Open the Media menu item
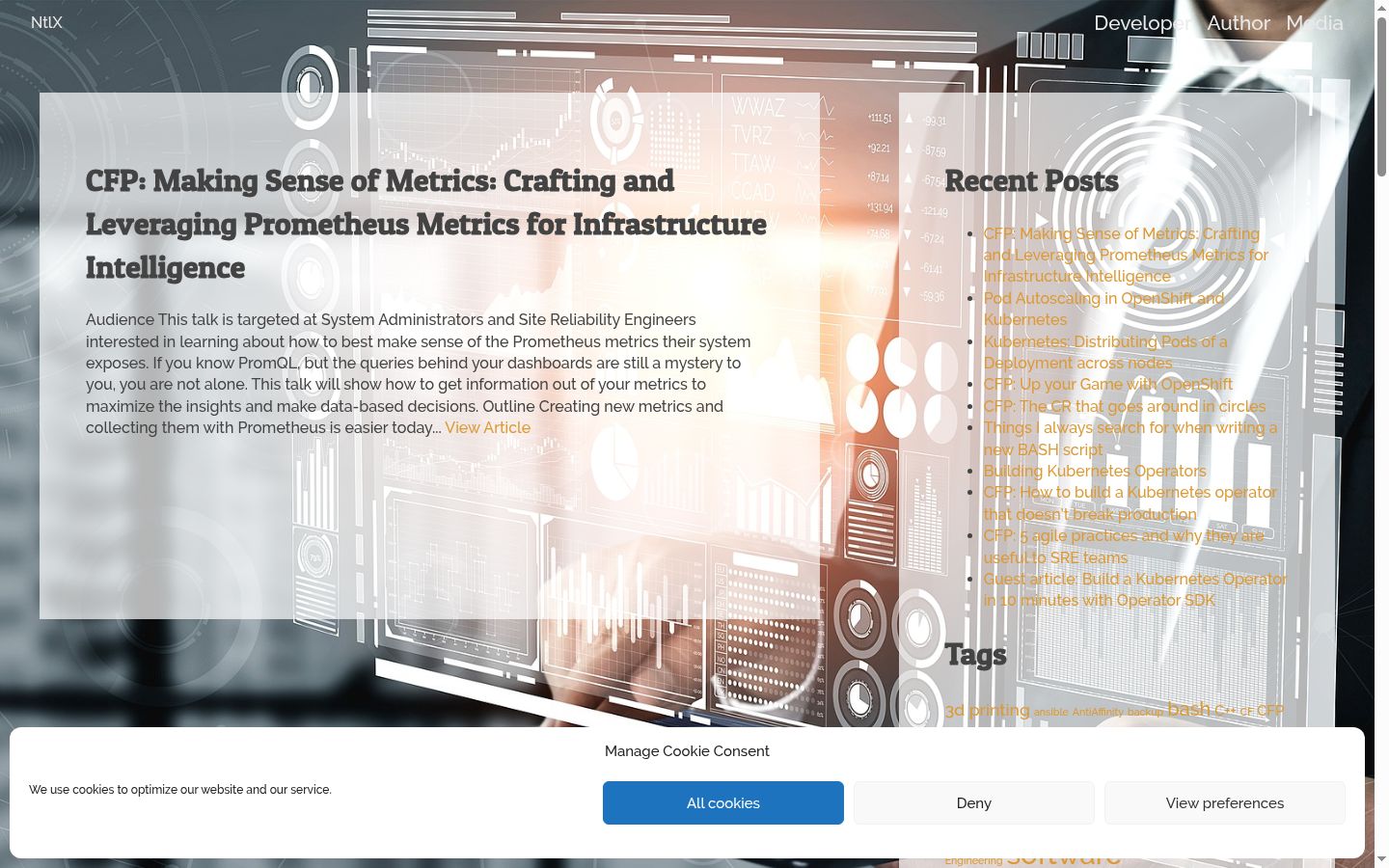Image resolution: width=1389 pixels, height=868 pixels. click(x=1315, y=23)
